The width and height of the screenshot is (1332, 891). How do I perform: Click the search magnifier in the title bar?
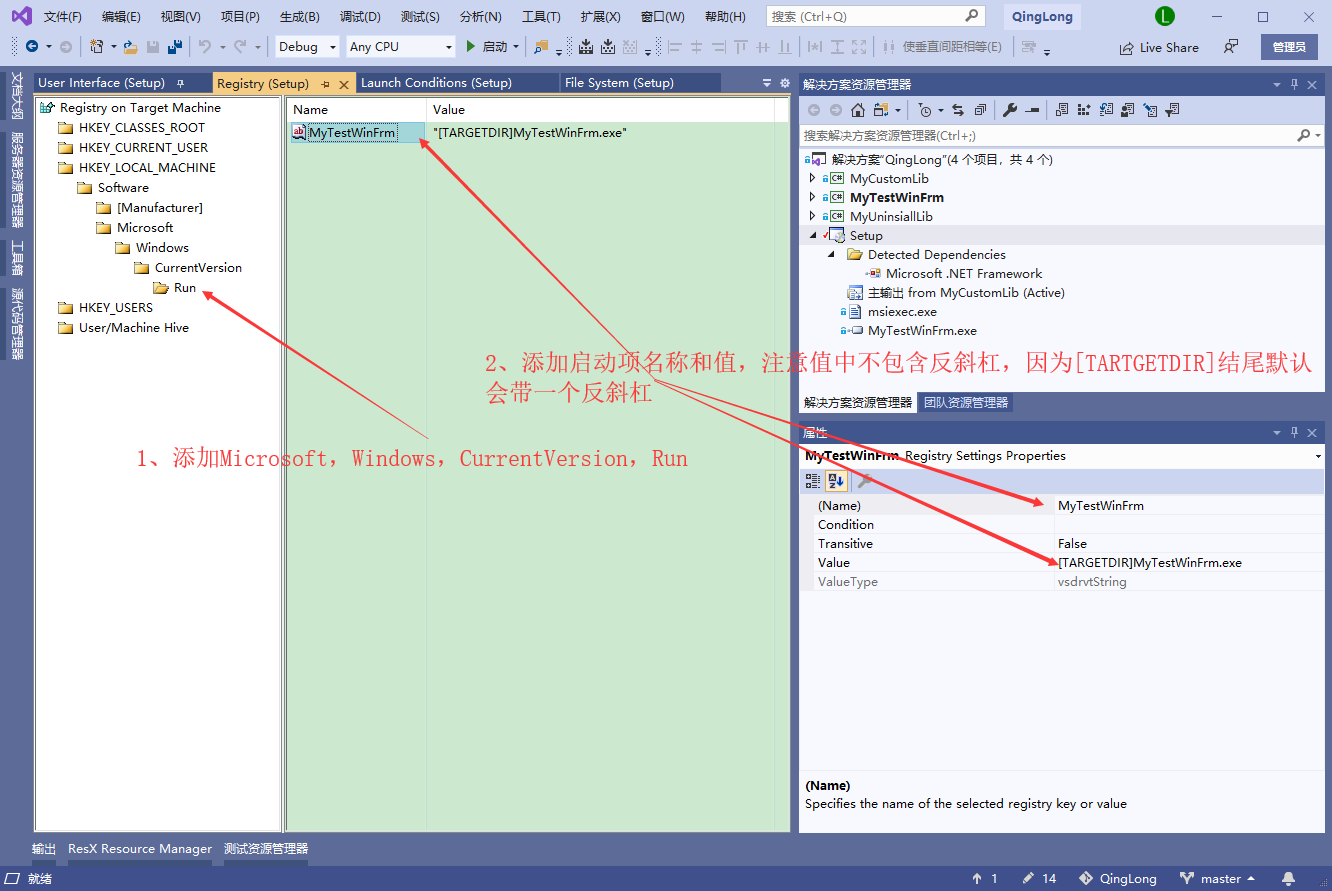[x=971, y=16]
